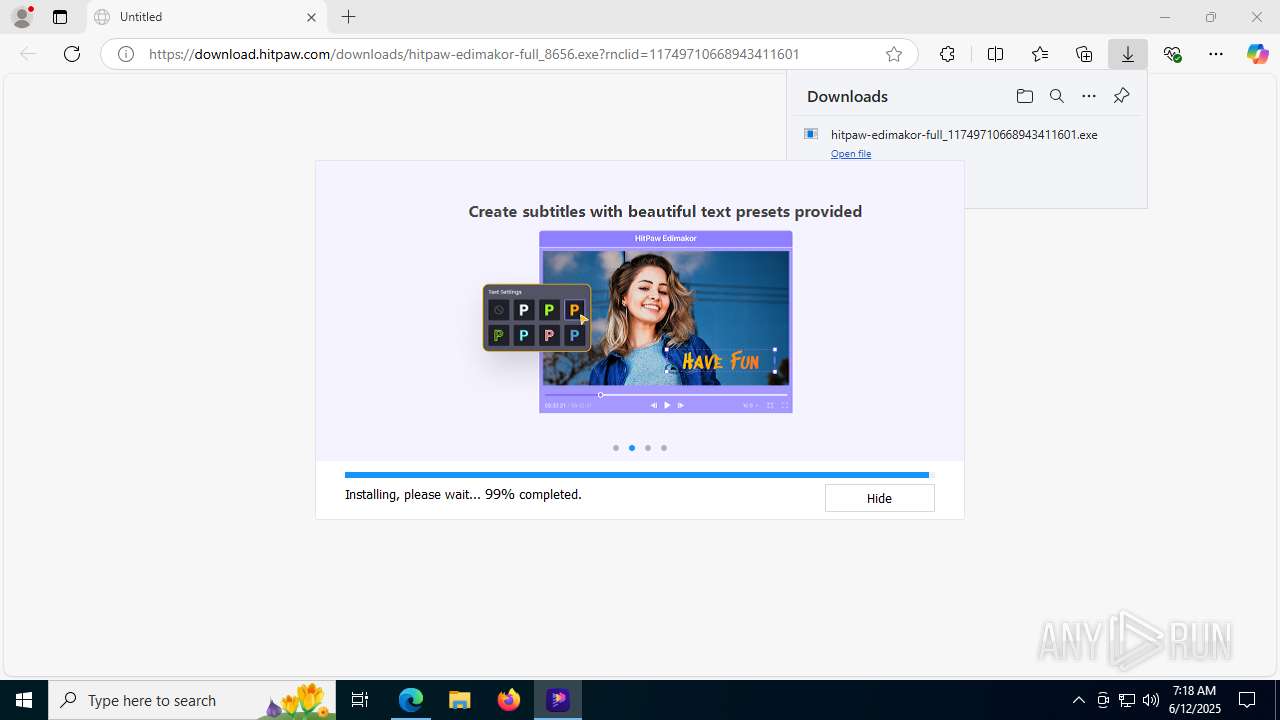Viewport: 1280px width, 720px height.
Task: Hide the installer window
Action: click(x=879, y=498)
